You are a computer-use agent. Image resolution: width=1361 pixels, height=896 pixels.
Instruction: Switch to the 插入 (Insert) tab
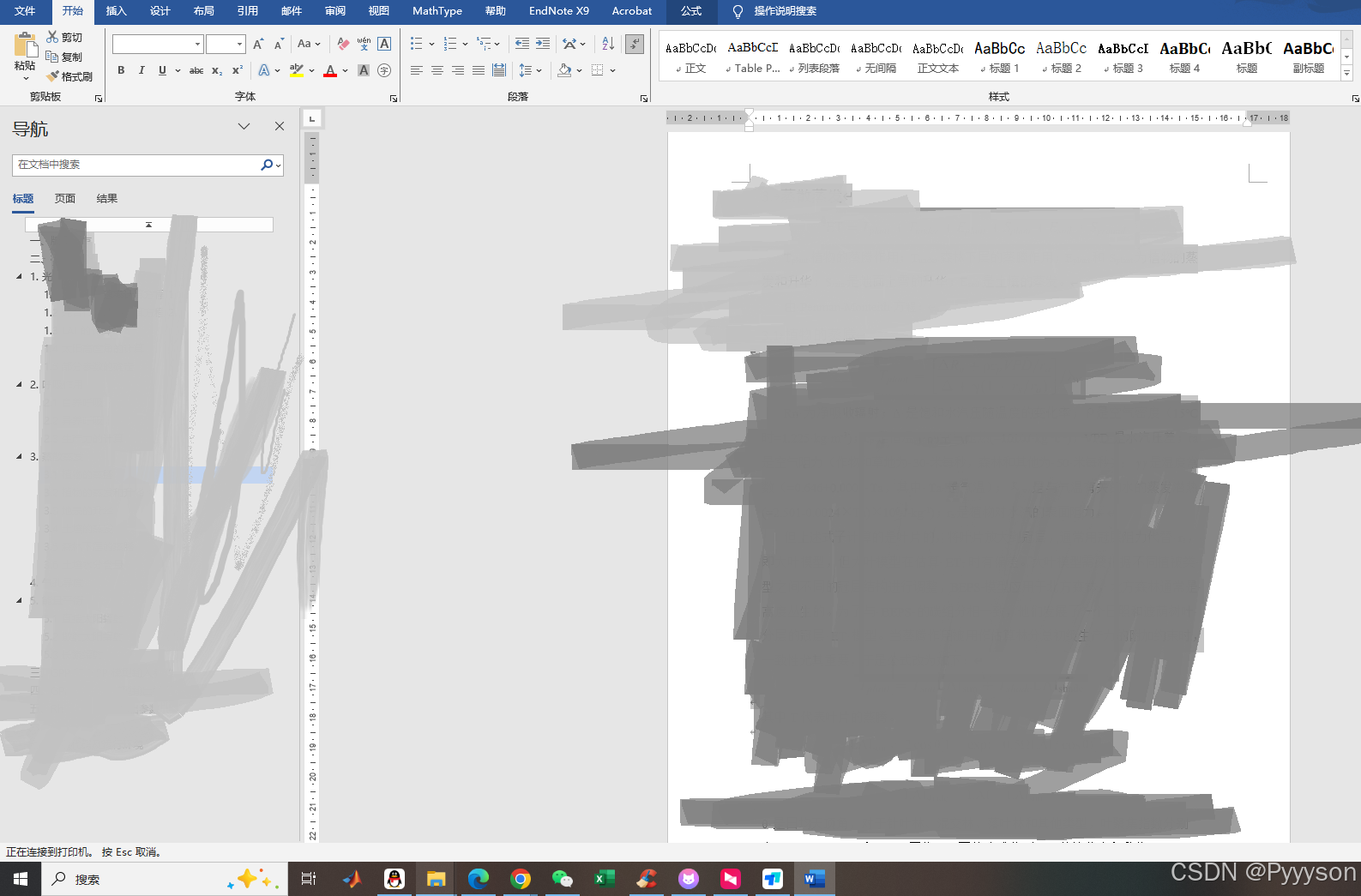click(117, 11)
